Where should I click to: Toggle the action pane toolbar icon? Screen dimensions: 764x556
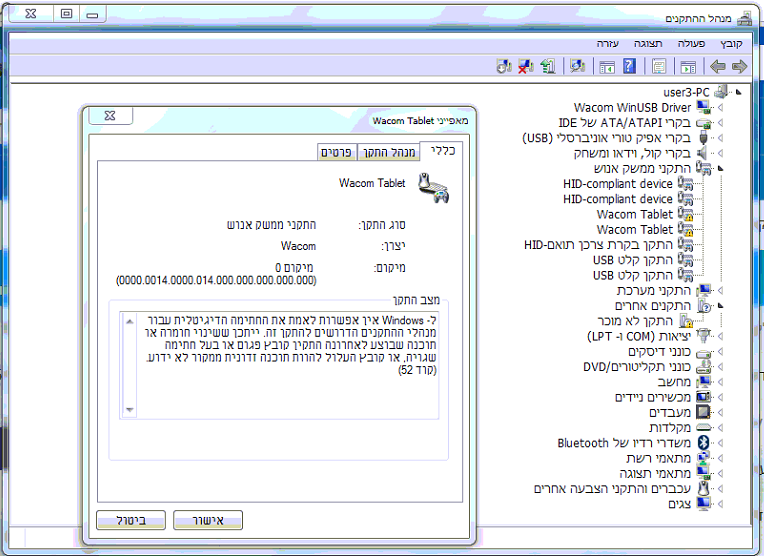[607, 67]
